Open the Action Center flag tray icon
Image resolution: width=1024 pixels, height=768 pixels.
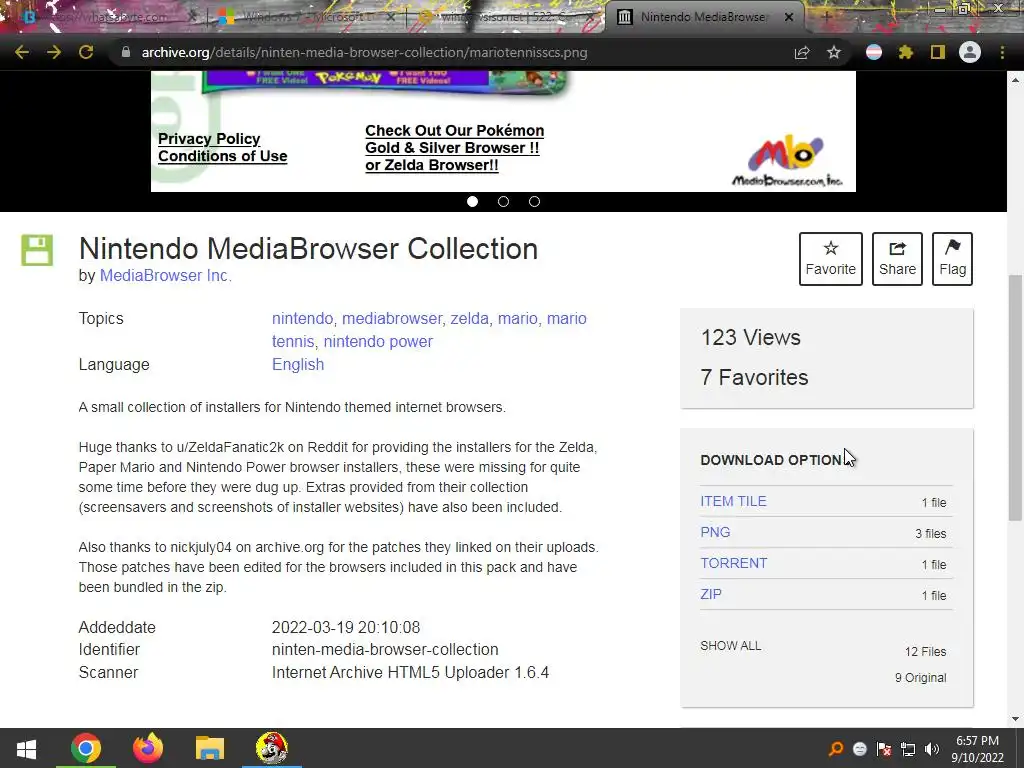pyautogui.click(x=884, y=749)
